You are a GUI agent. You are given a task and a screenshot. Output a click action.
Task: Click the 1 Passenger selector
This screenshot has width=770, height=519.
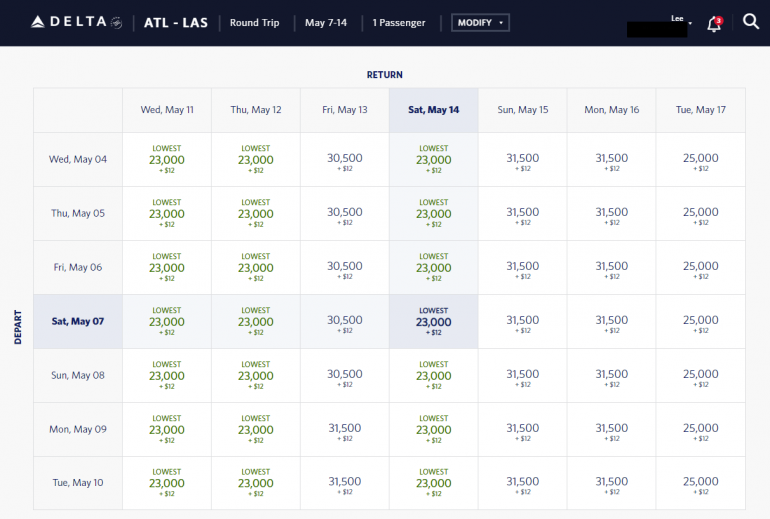click(399, 22)
